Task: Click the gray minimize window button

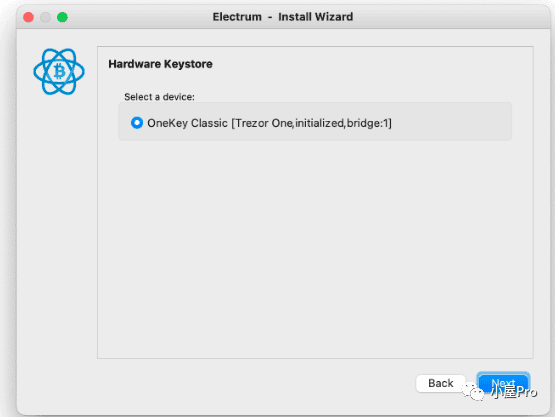Action: 45,17
